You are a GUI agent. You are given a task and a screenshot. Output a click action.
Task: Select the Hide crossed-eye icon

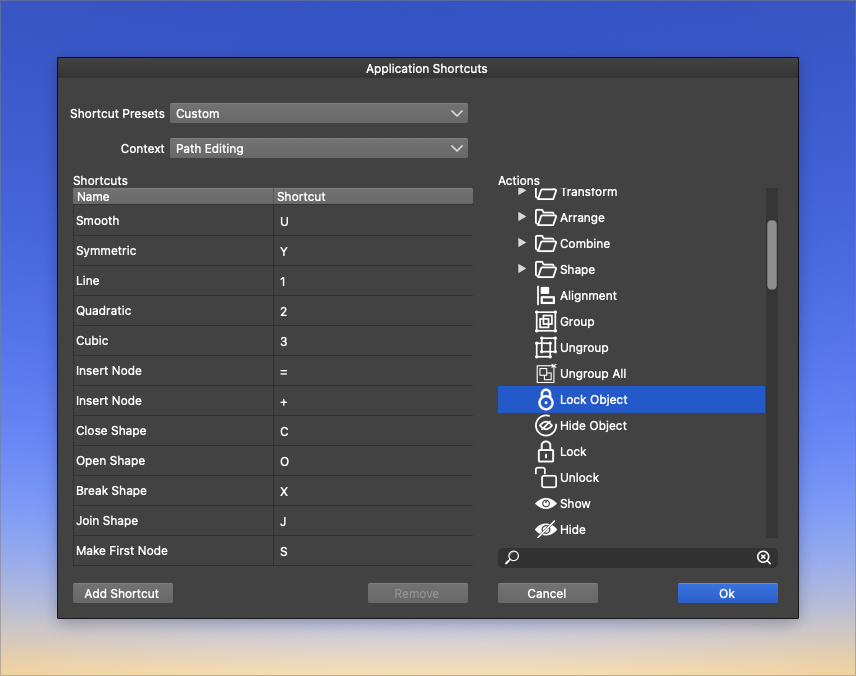[x=545, y=530]
